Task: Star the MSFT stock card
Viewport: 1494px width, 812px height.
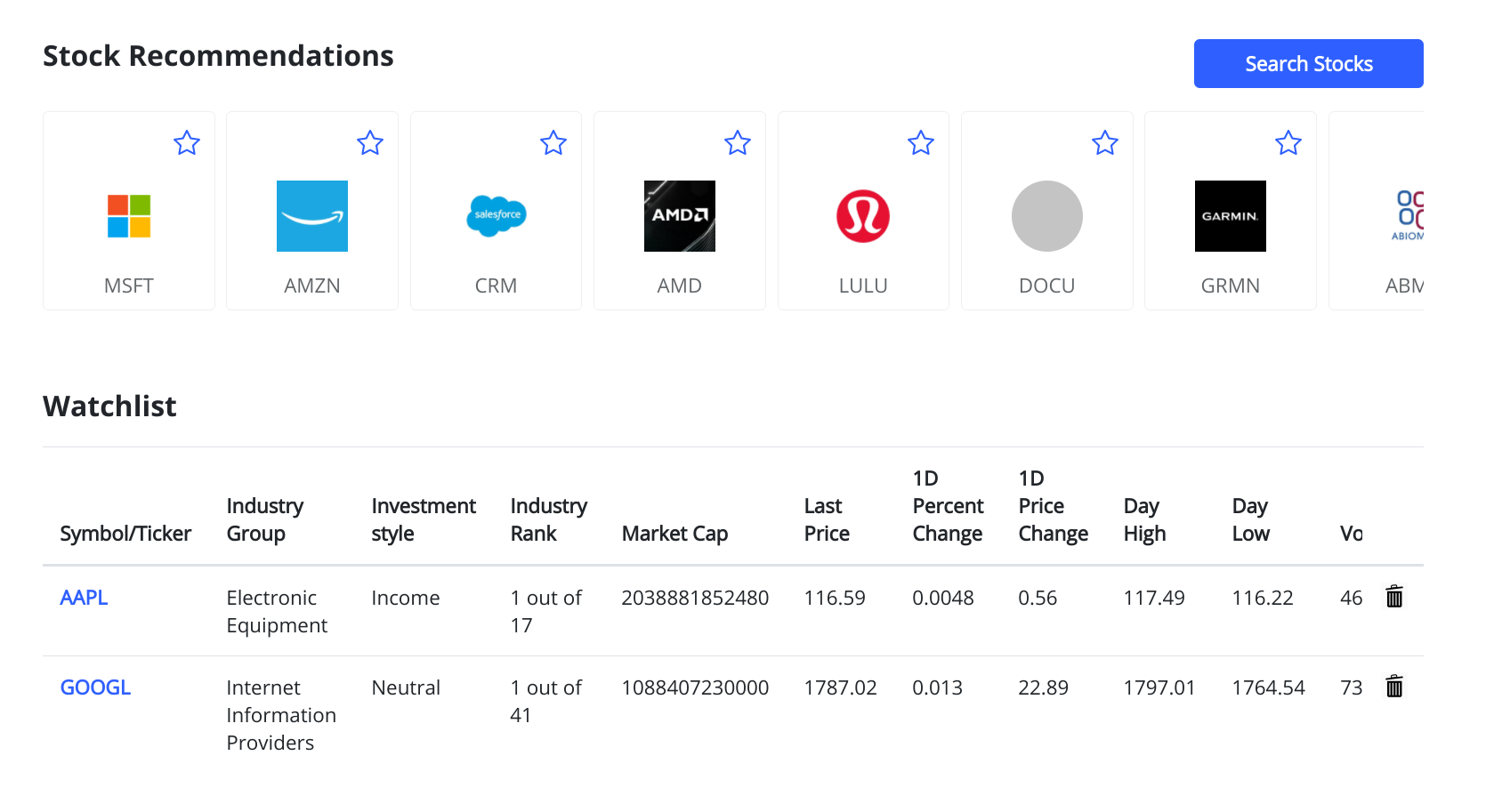Action: pos(187,142)
